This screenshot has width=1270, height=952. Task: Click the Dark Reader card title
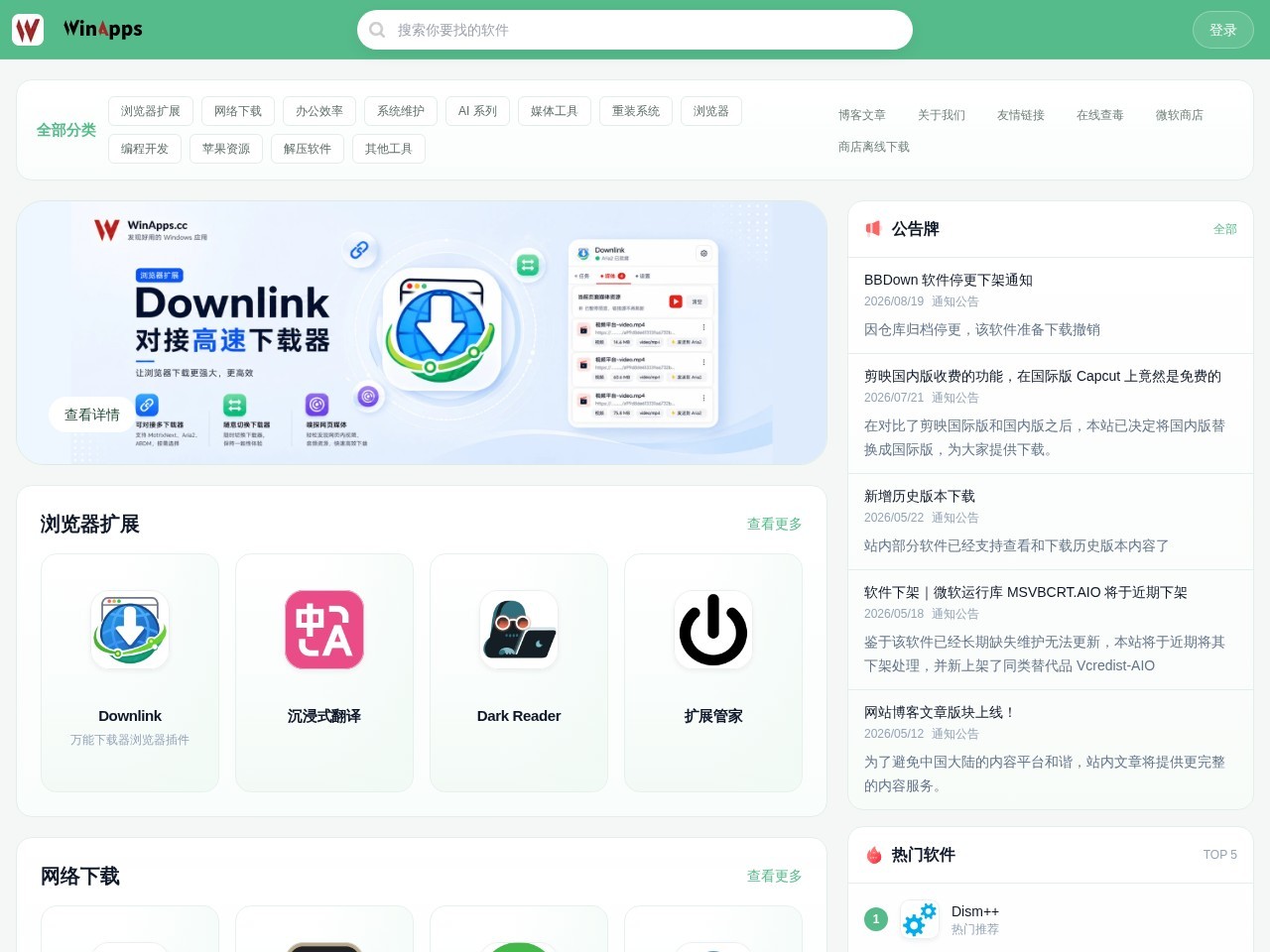(x=519, y=716)
